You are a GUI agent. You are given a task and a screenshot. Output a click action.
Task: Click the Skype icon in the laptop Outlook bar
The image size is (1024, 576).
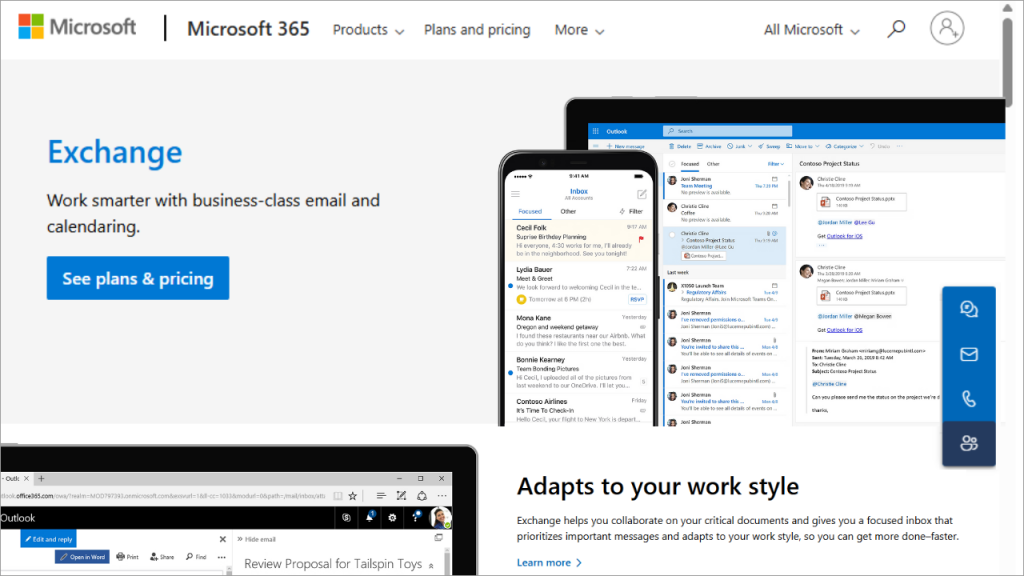[x=346, y=517]
